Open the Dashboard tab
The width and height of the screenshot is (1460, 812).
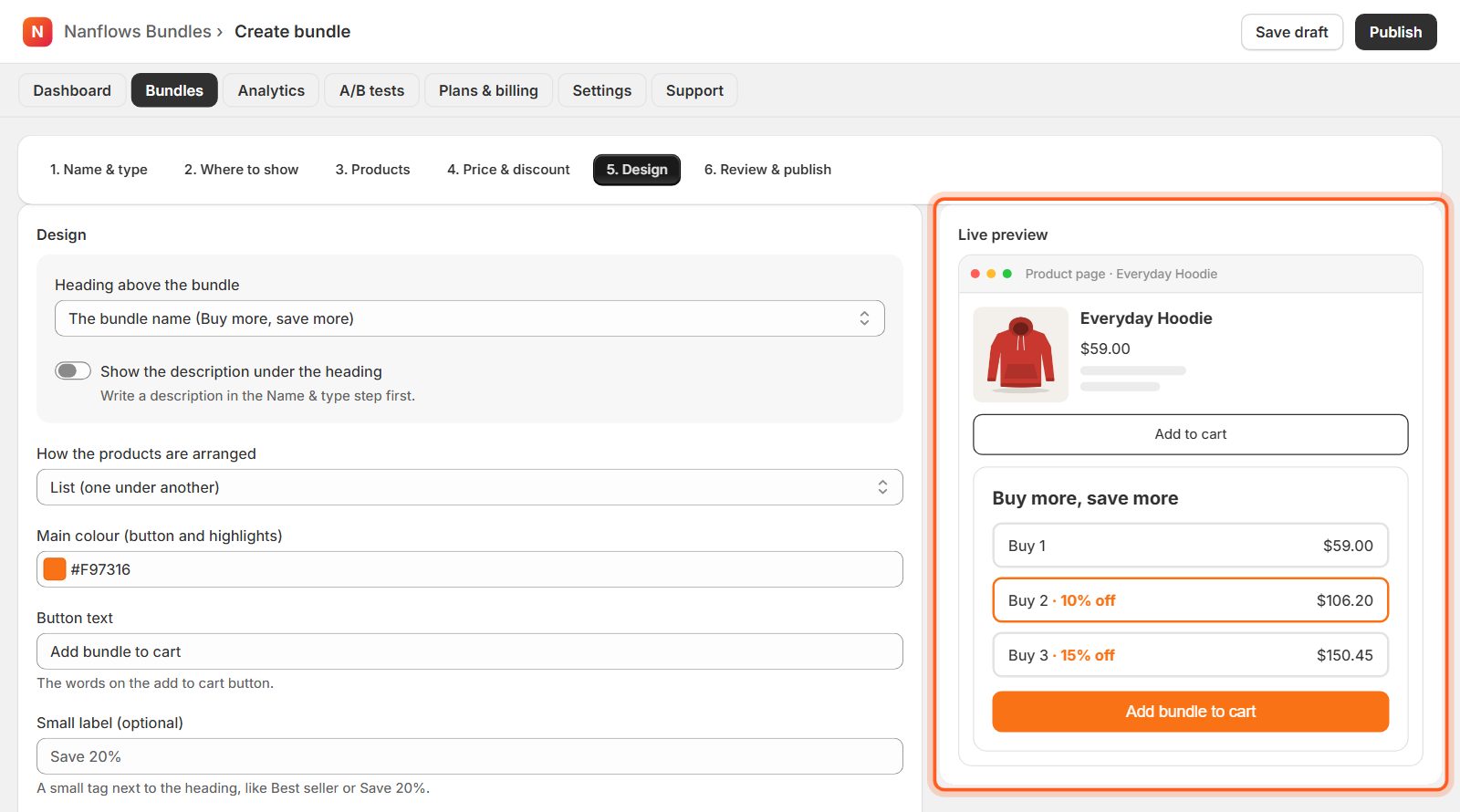pos(72,90)
